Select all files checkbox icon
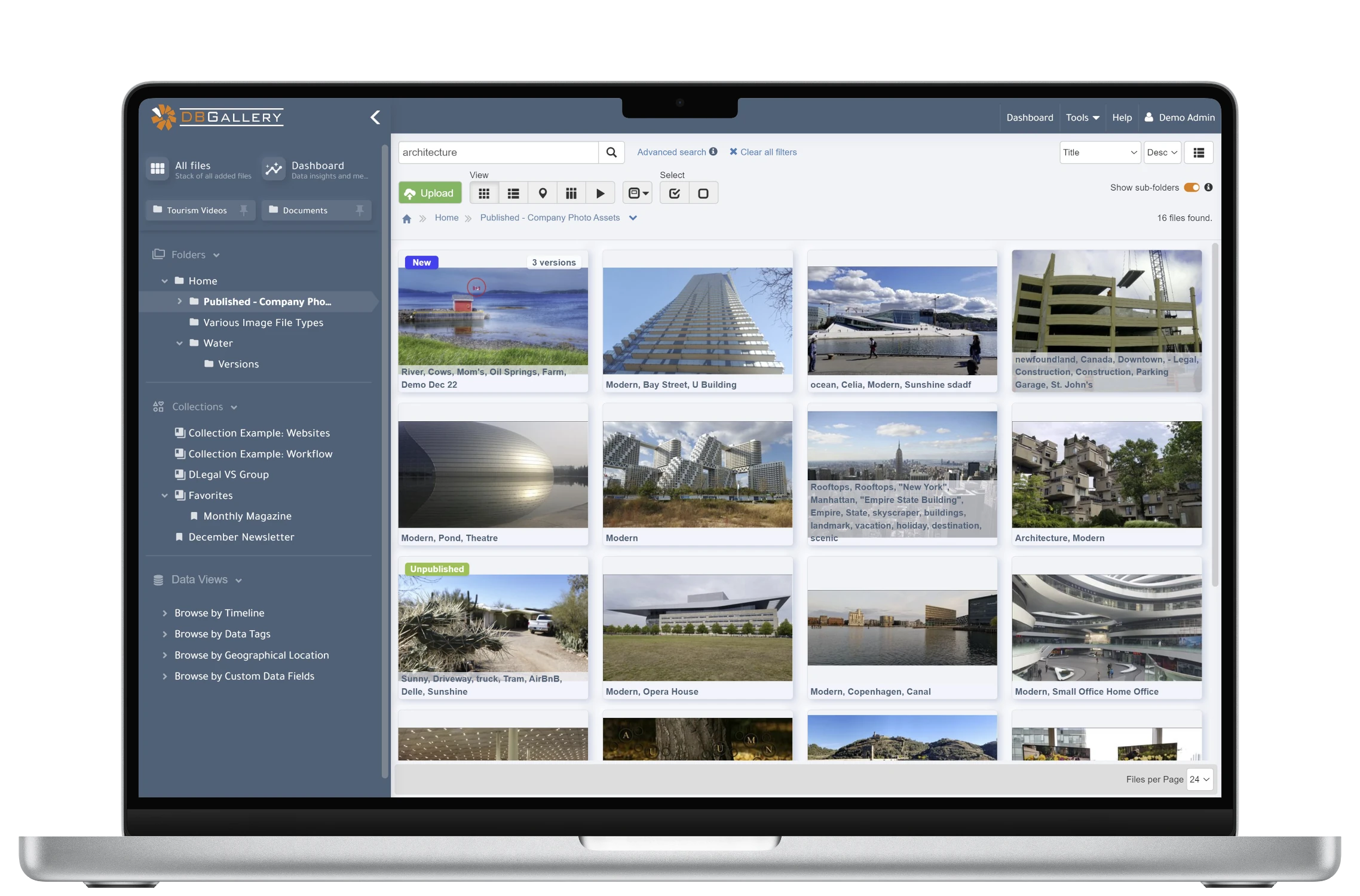This screenshot has height=896, width=1360. point(675,194)
